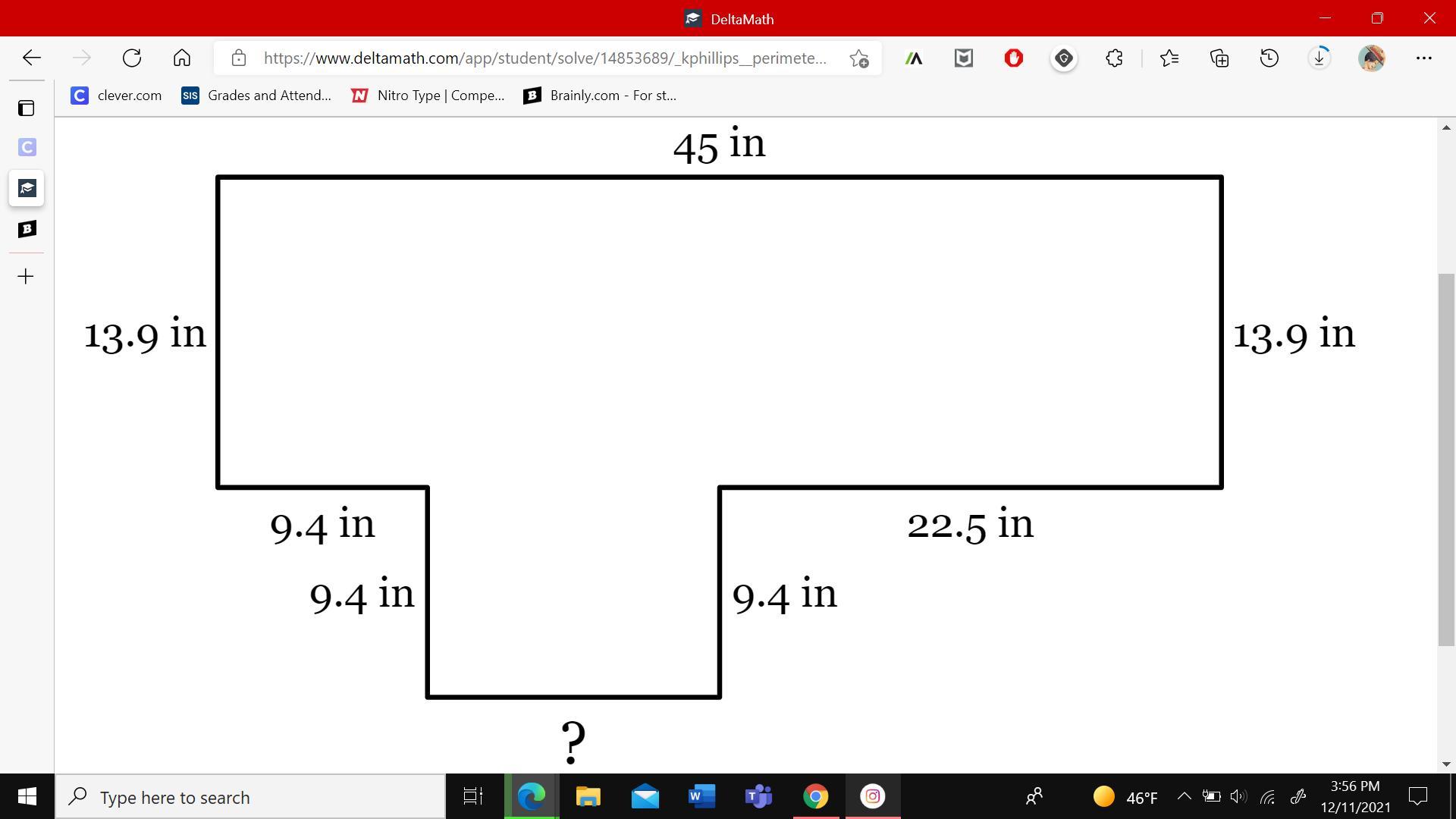Open Microsoft Word from the taskbar
Screen dimensions: 1456x819
point(701,796)
